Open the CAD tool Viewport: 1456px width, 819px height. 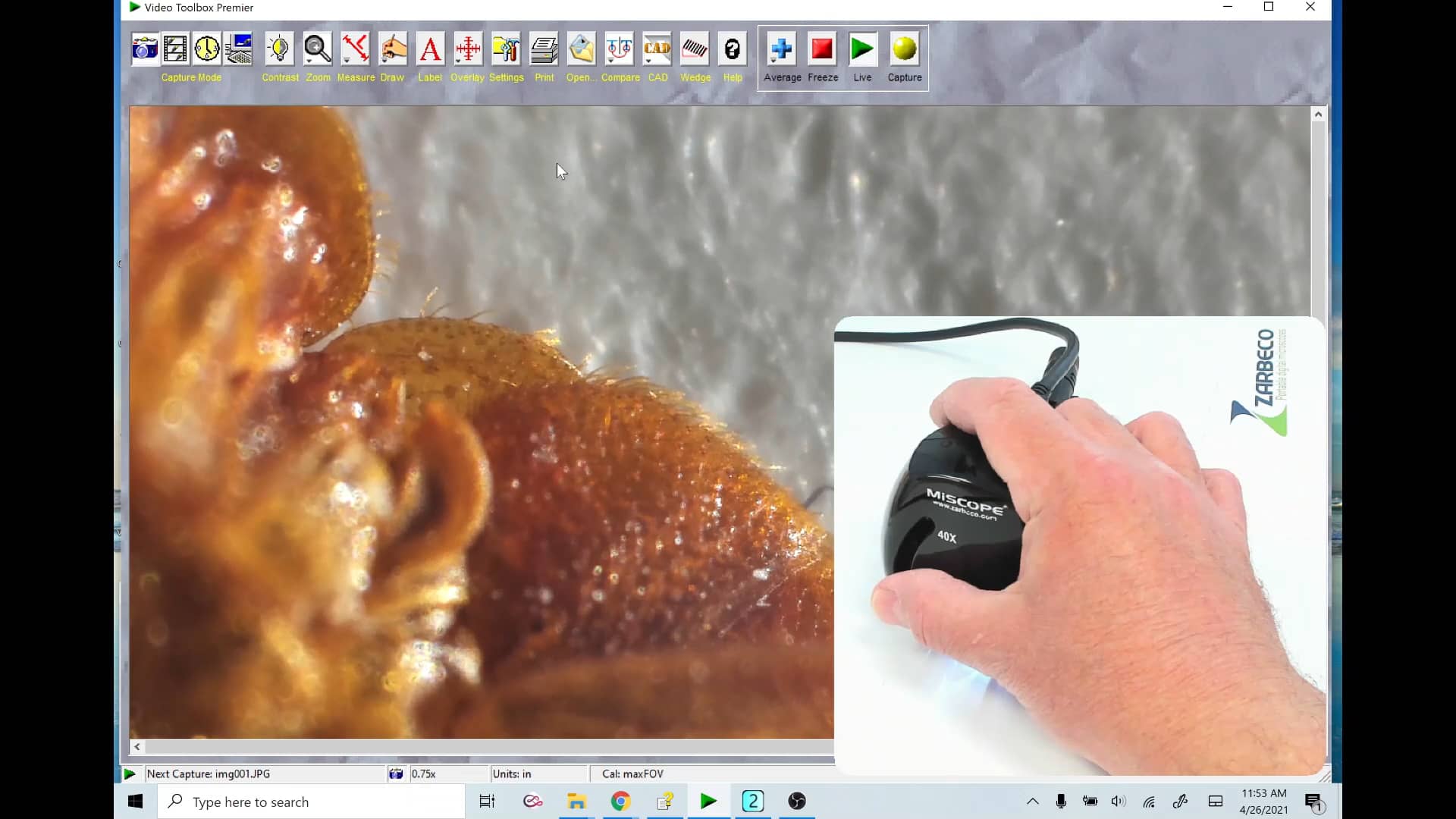tap(657, 49)
